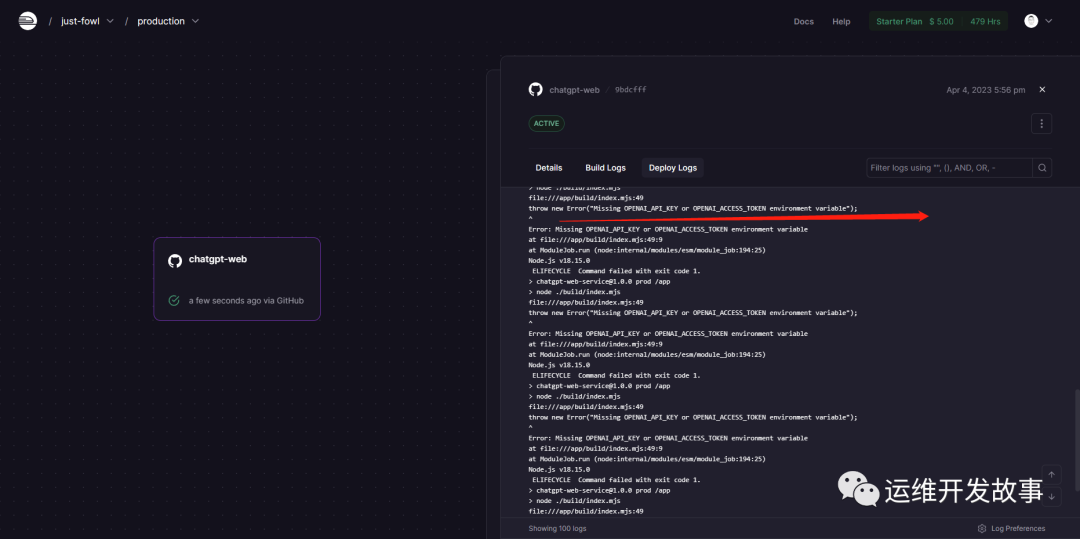The height and width of the screenshot is (539, 1080).
Task: Click the Railway logo icon
Action: 27,21
